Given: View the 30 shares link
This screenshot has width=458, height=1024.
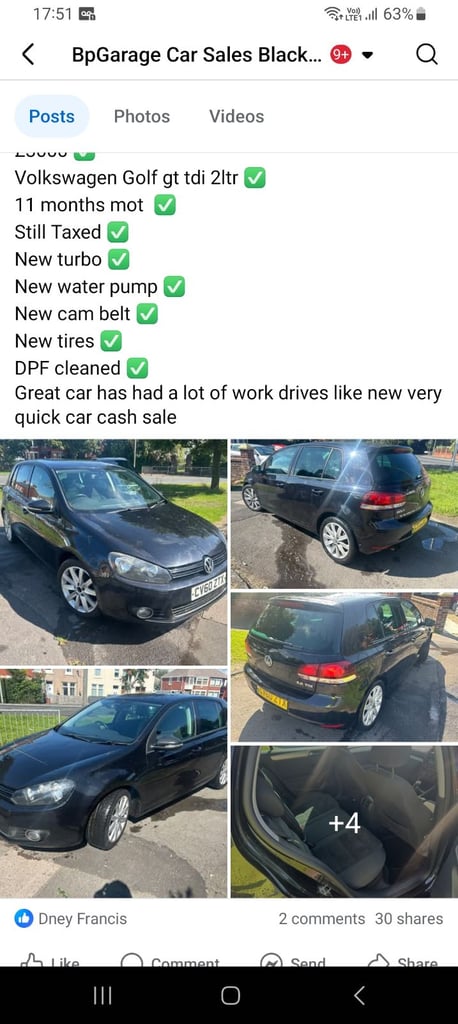Looking at the screenshot, I should [409, 919].
